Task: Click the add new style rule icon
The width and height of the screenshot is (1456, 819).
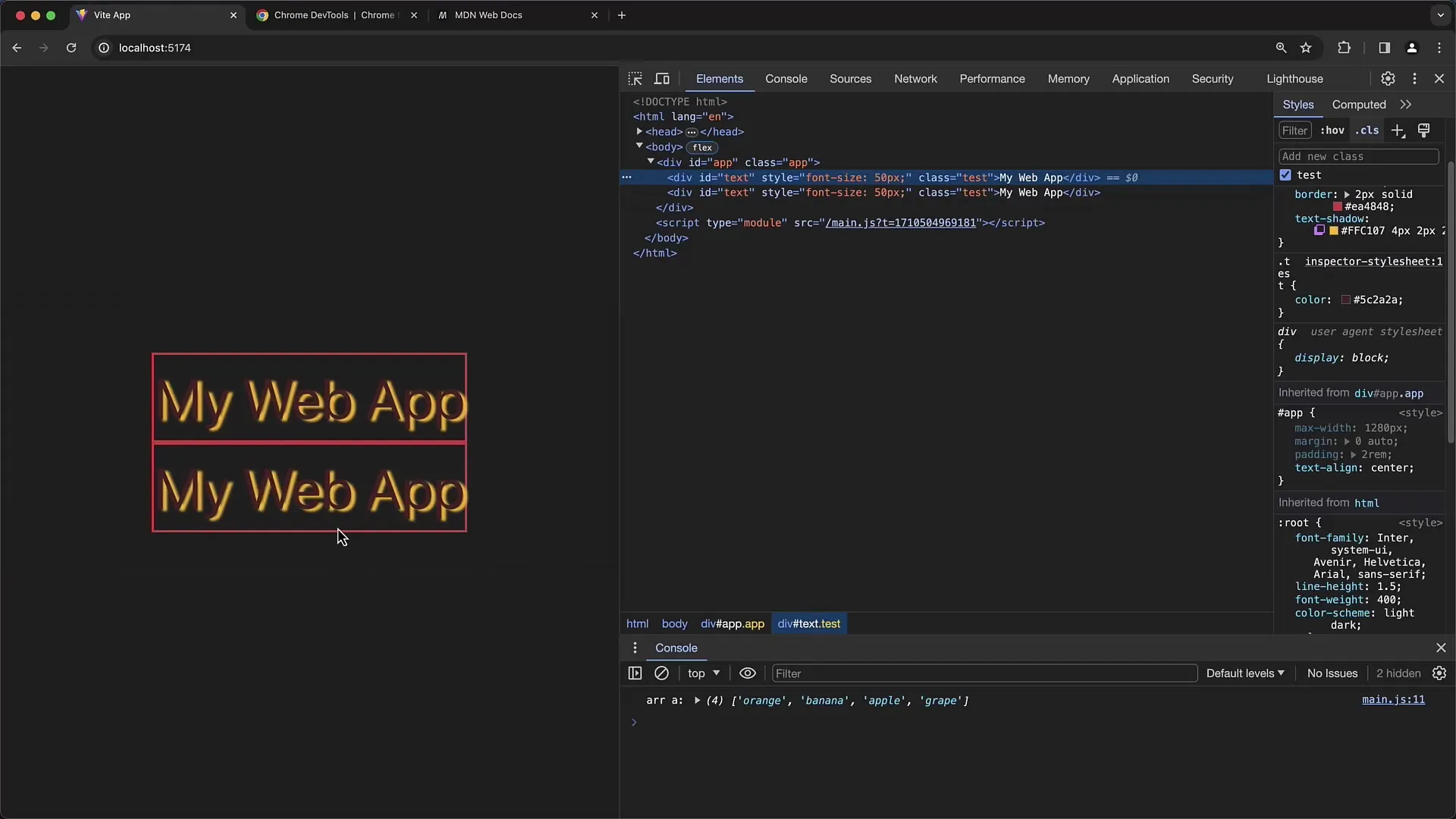Action: pos(1398,131)
